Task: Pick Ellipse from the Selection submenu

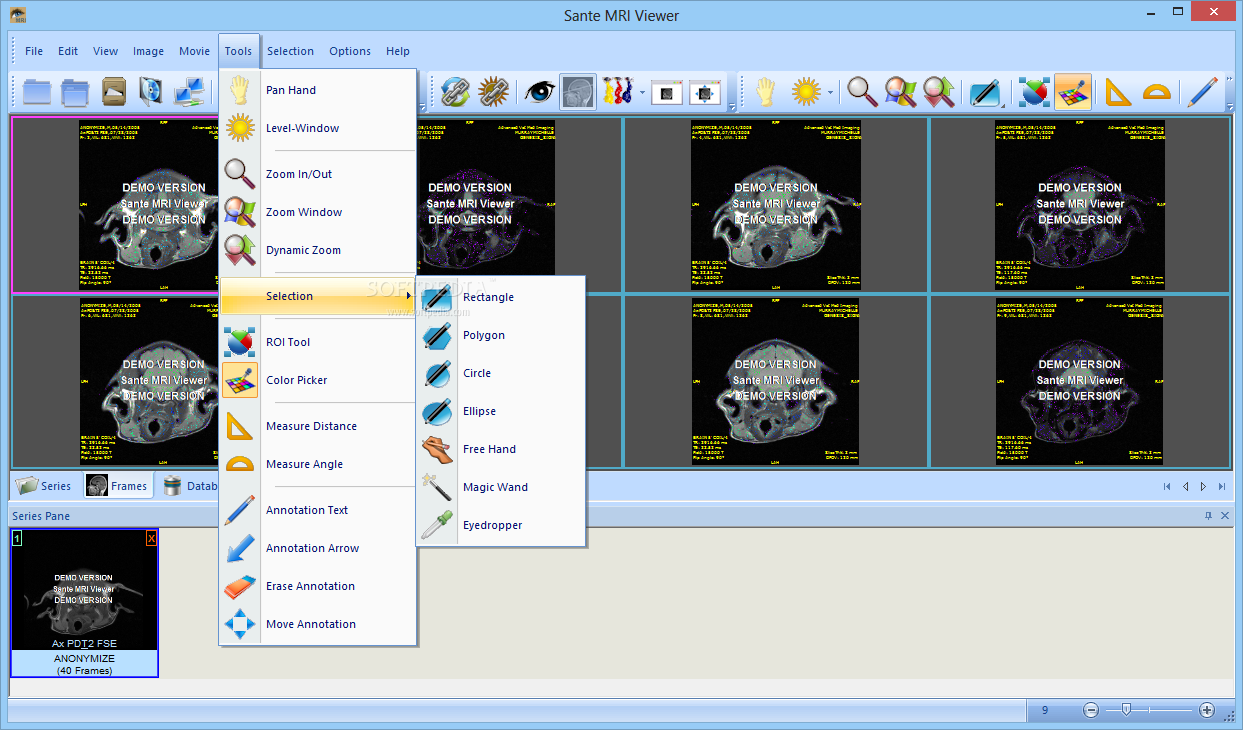Action: click(x=501, y=411)
